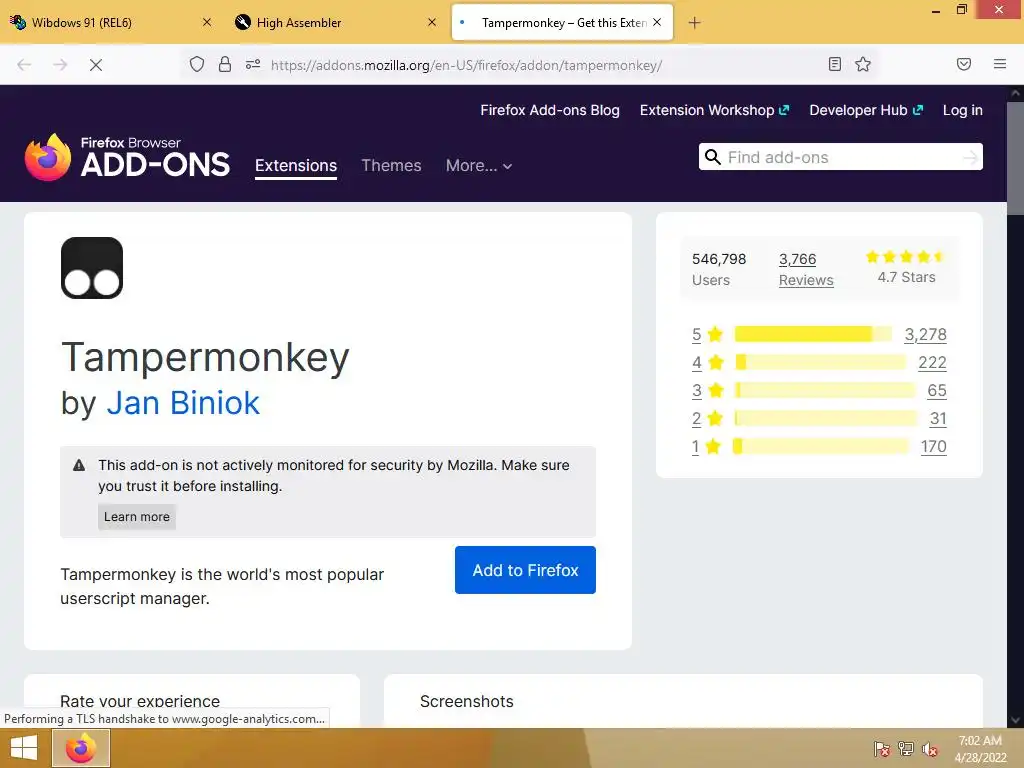
Task: Save page to Pocket
Action: 964,64
